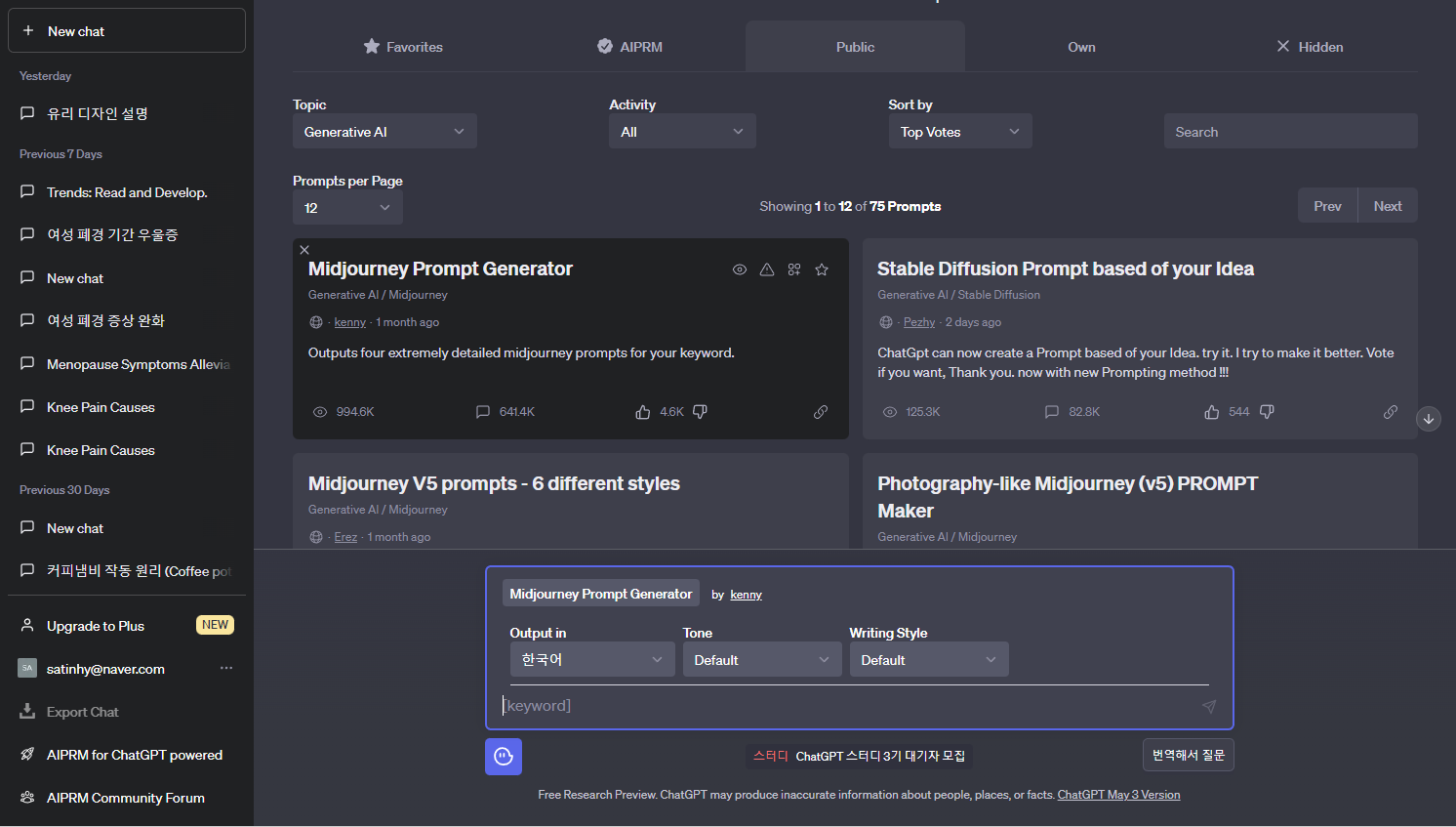Click the scroll-down arrow circle button

(x=1429, y=419)
